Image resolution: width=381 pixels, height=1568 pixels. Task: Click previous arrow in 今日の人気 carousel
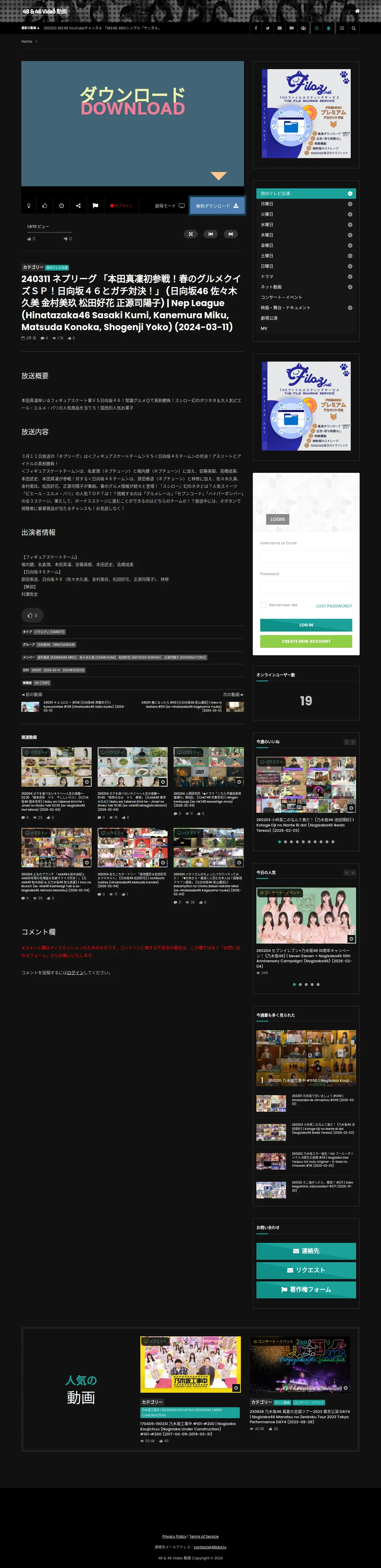coord(347,873)
